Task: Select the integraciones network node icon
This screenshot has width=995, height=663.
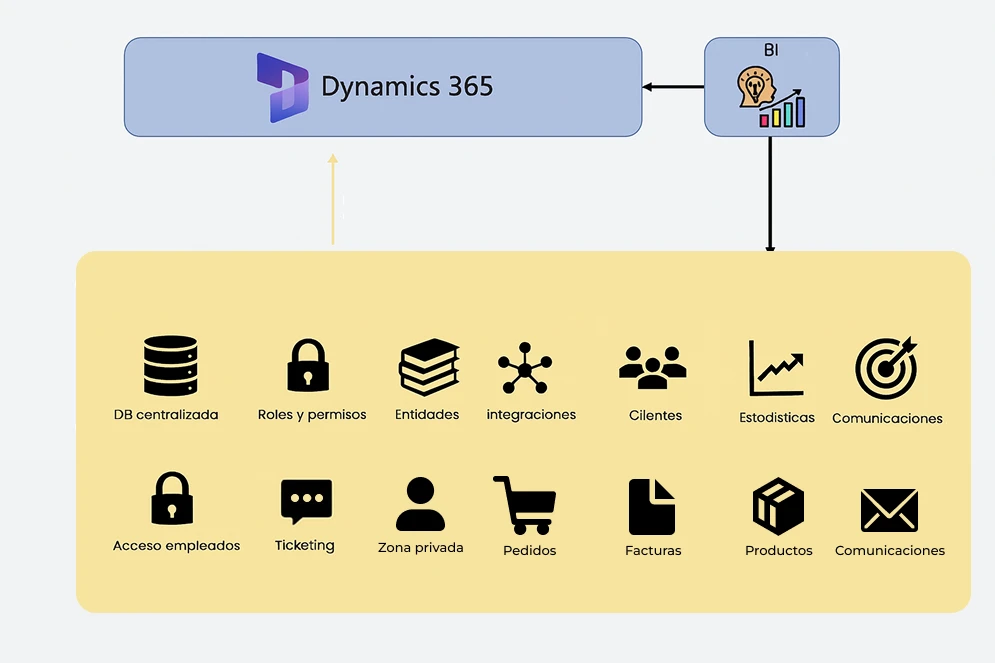Action: 525,368
